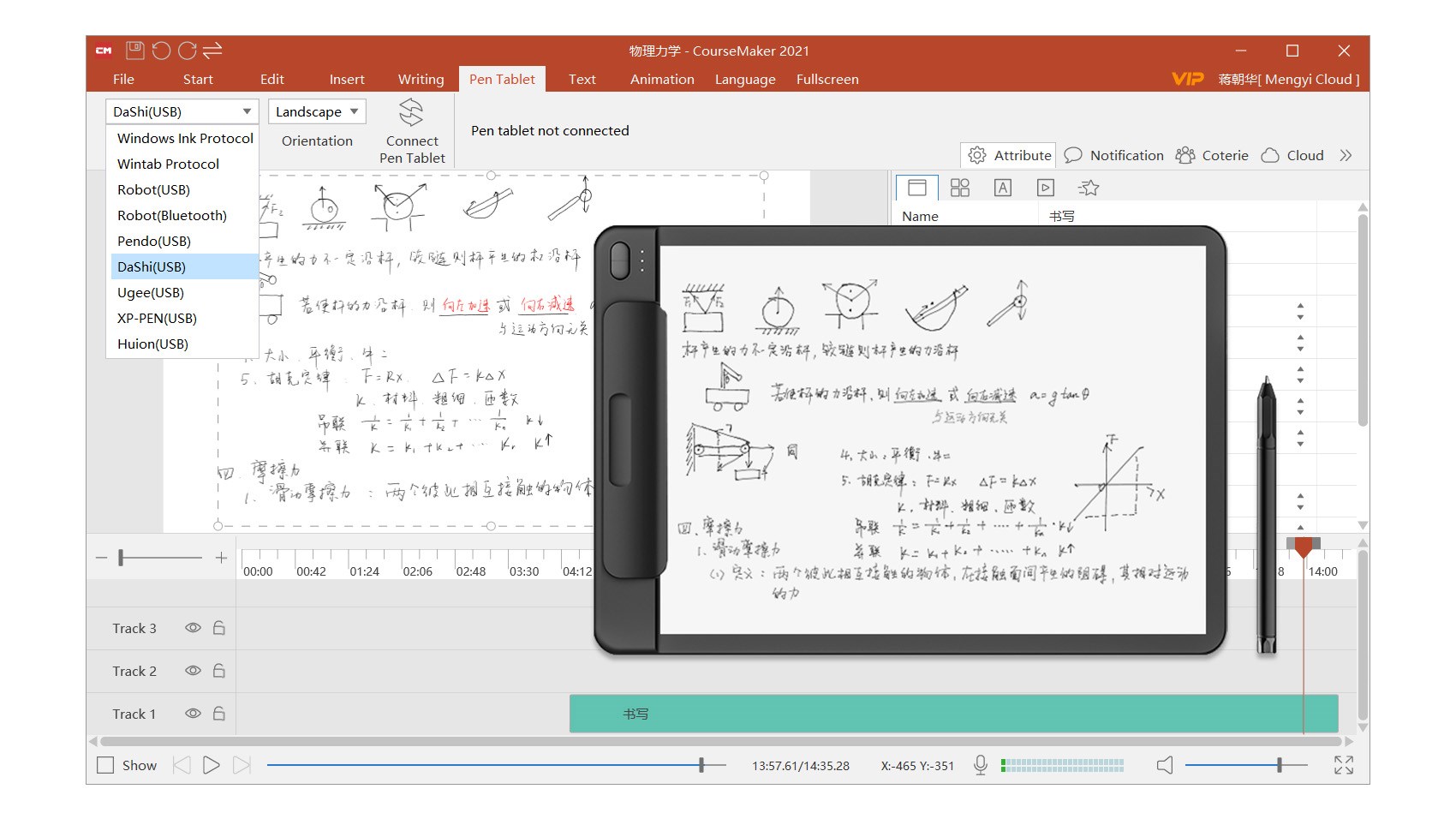Click the red playhead marker on timeline

pyautogui.click(x=1304, y=546)
